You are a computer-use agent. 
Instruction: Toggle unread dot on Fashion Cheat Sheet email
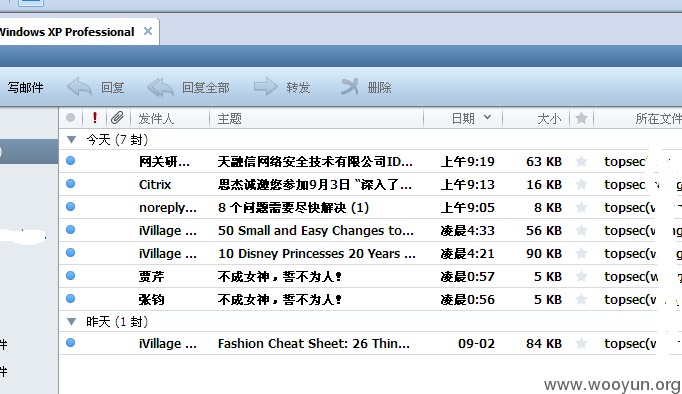tap(70, 343)
